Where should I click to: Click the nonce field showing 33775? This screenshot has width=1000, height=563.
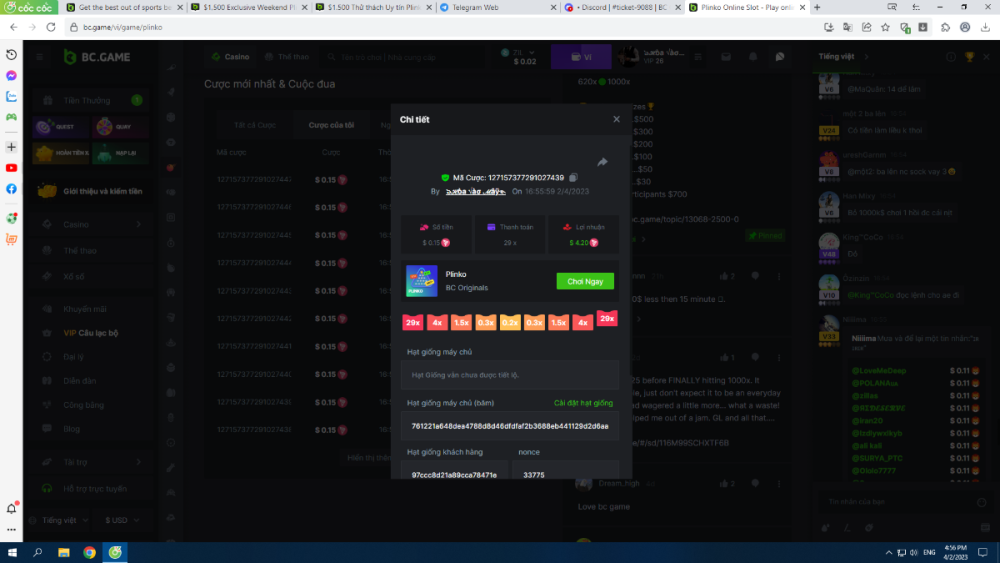click(x=565, y=475)
